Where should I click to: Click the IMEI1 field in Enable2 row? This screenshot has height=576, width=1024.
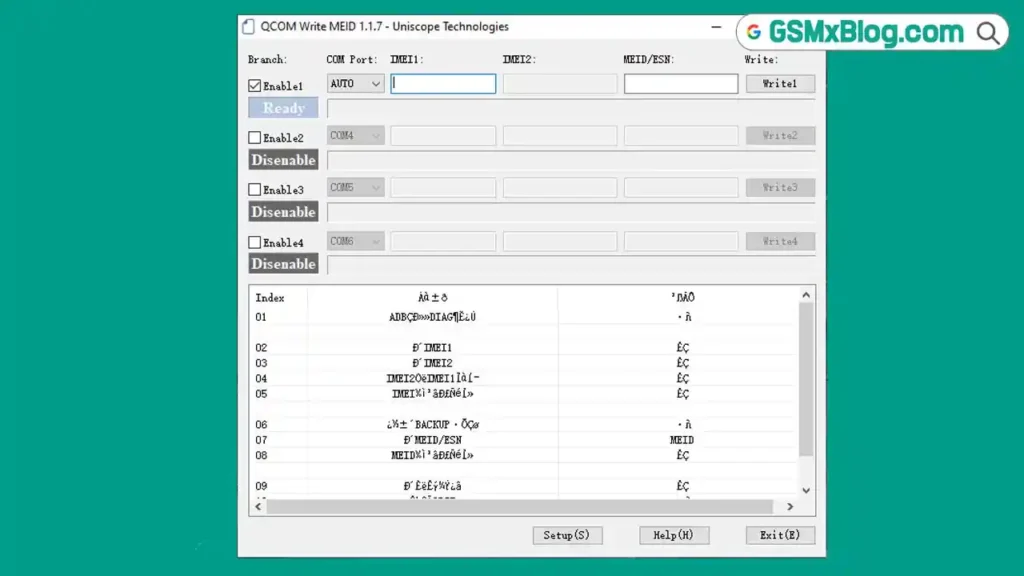point(443,135)
